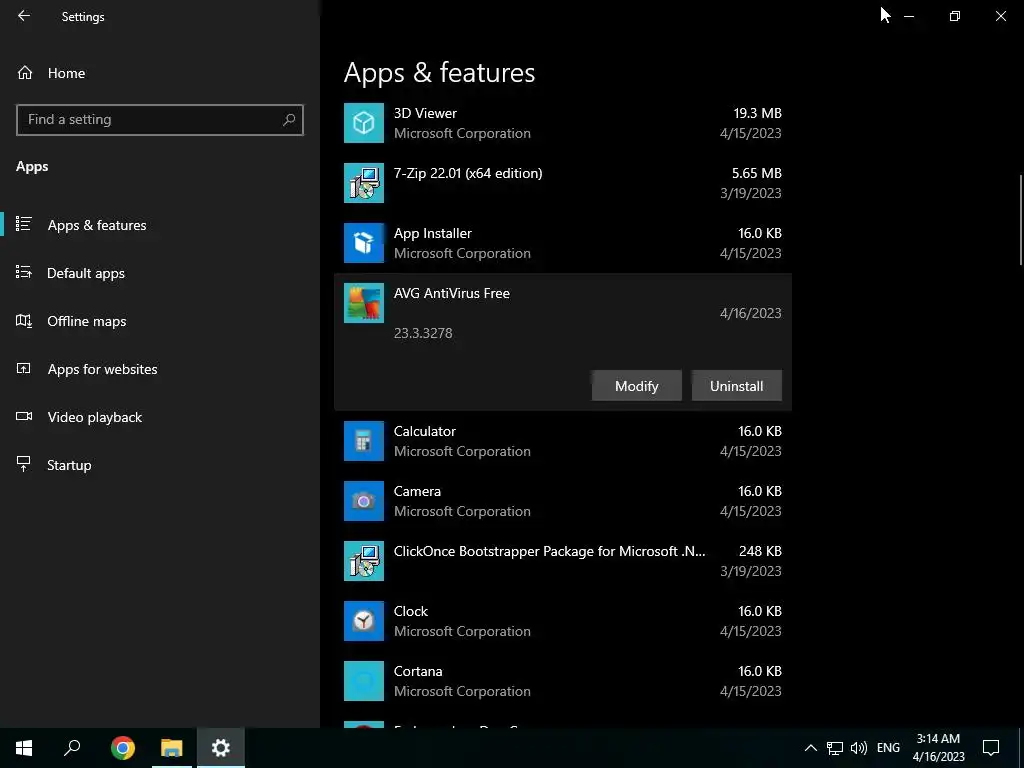The height and width of the screenshot is (768, 1024).
Task: Select the Calculator entry name
Action: [x=424, y=431]
